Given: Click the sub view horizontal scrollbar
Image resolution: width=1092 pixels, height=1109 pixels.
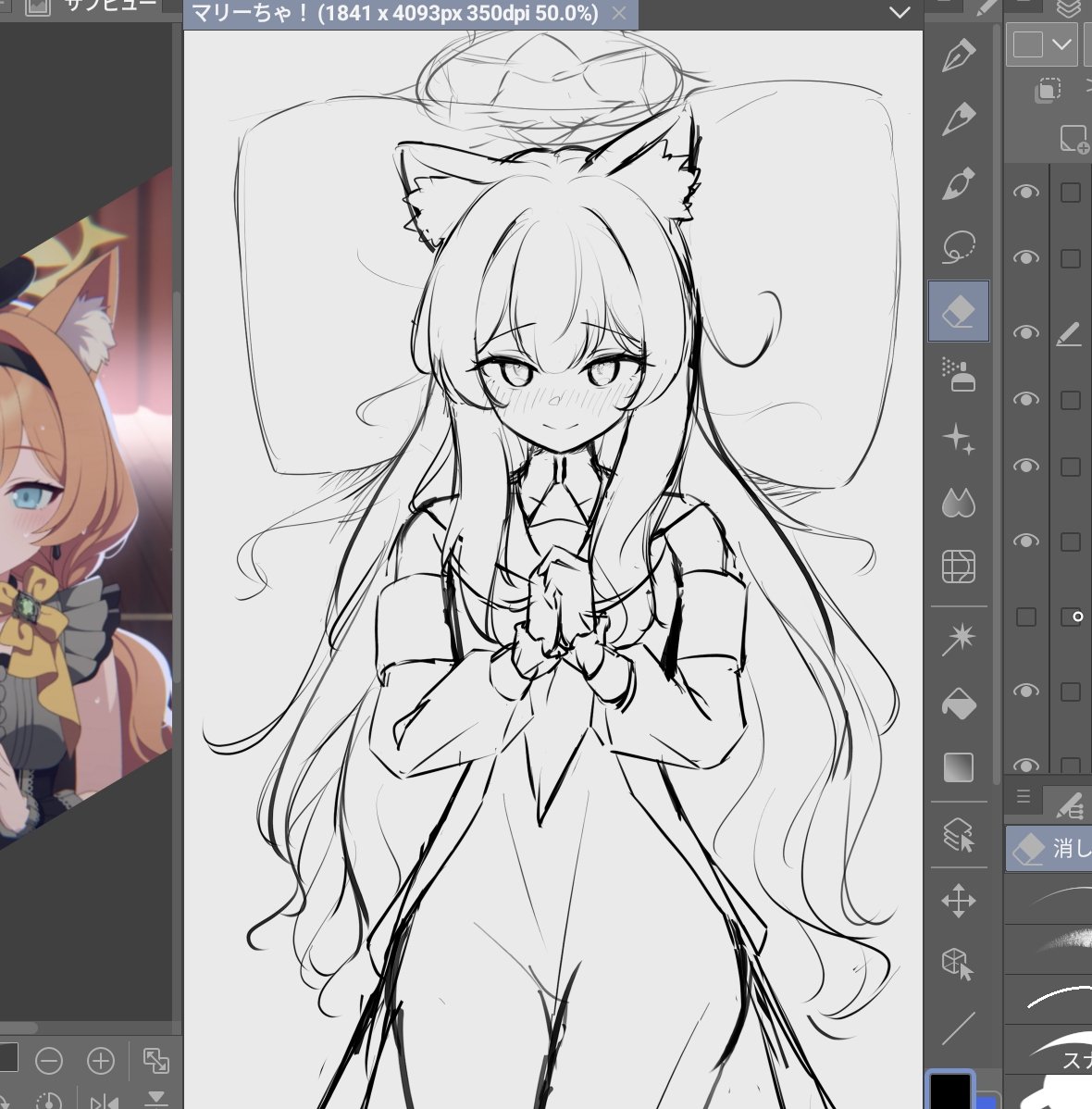Looking at the screenshot, I should point(19,1028).
